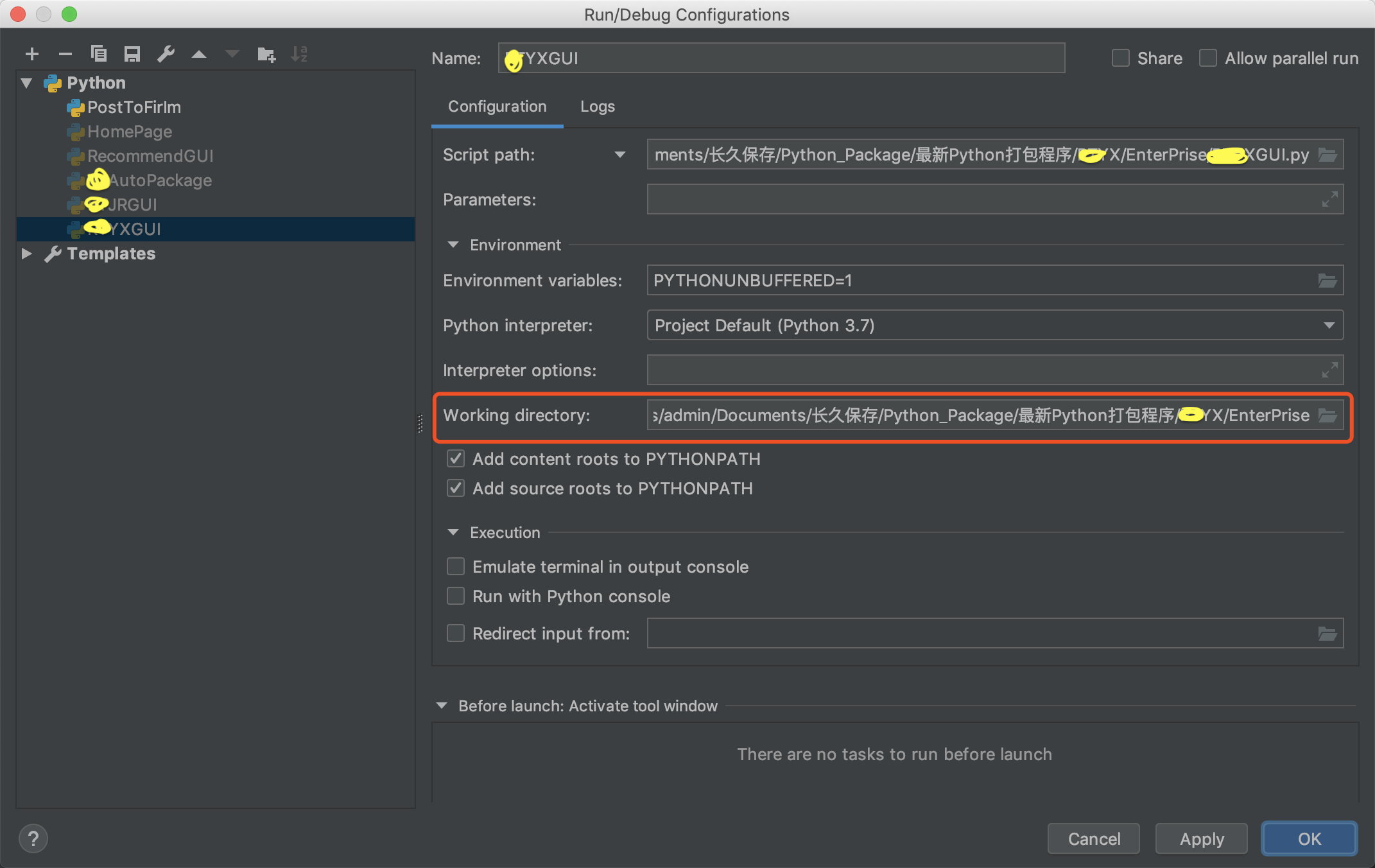
Task: Click the Apply button
Action: coord(1201,838)
